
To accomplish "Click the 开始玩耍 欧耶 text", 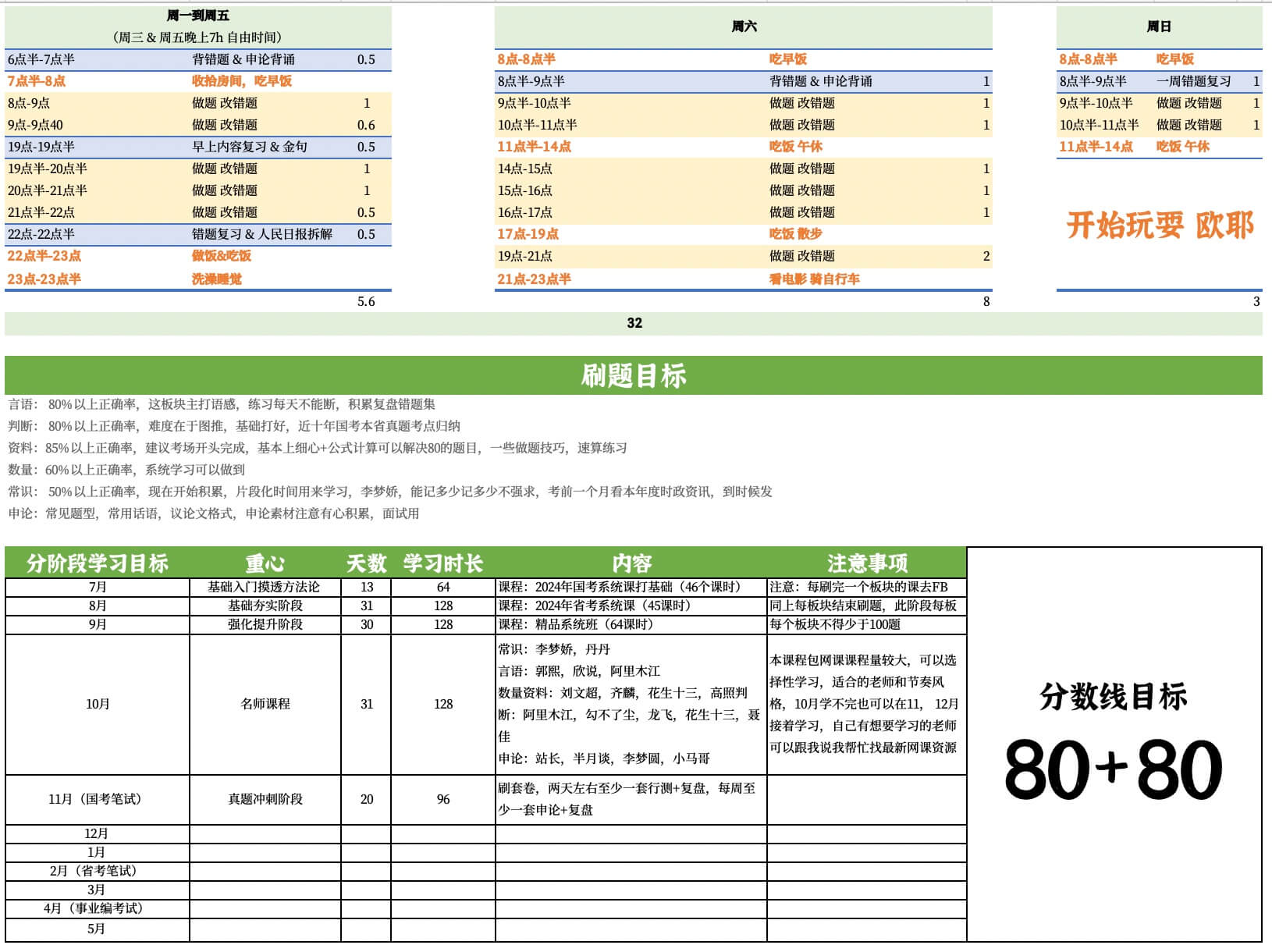I will point(1160,226).
